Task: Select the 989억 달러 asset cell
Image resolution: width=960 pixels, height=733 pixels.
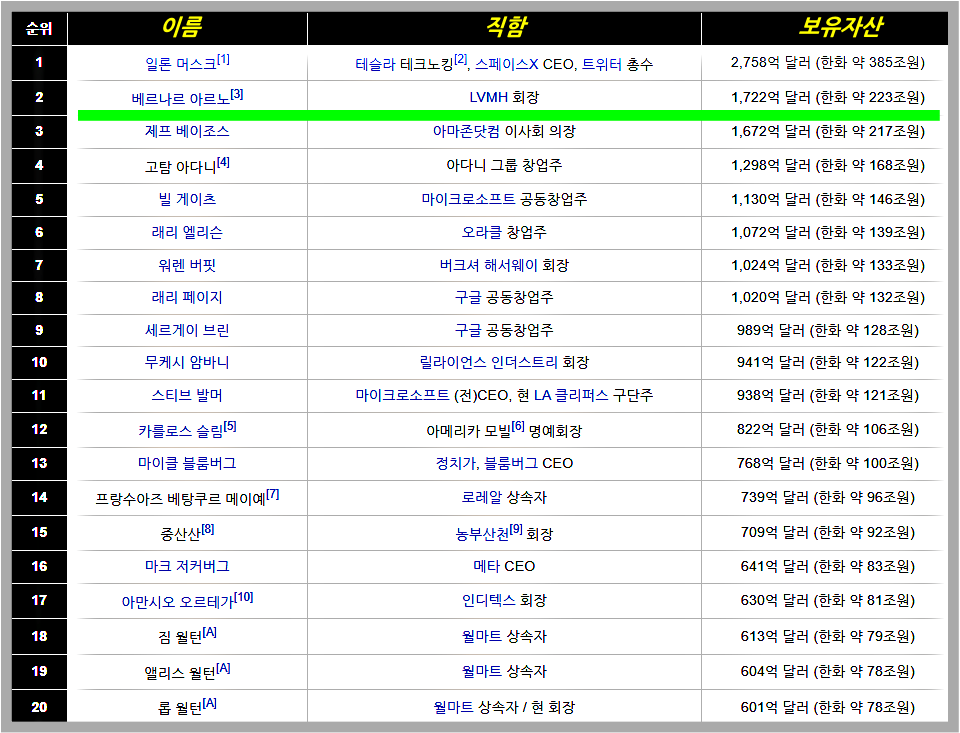Action: click(x=828, y=330)
